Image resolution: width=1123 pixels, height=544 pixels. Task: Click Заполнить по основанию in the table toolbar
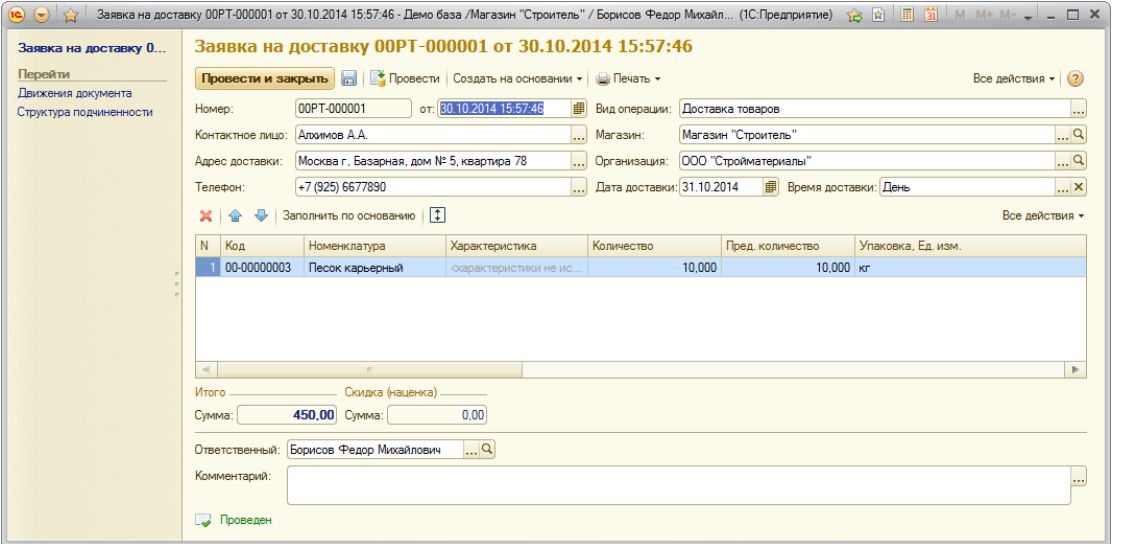349,215
